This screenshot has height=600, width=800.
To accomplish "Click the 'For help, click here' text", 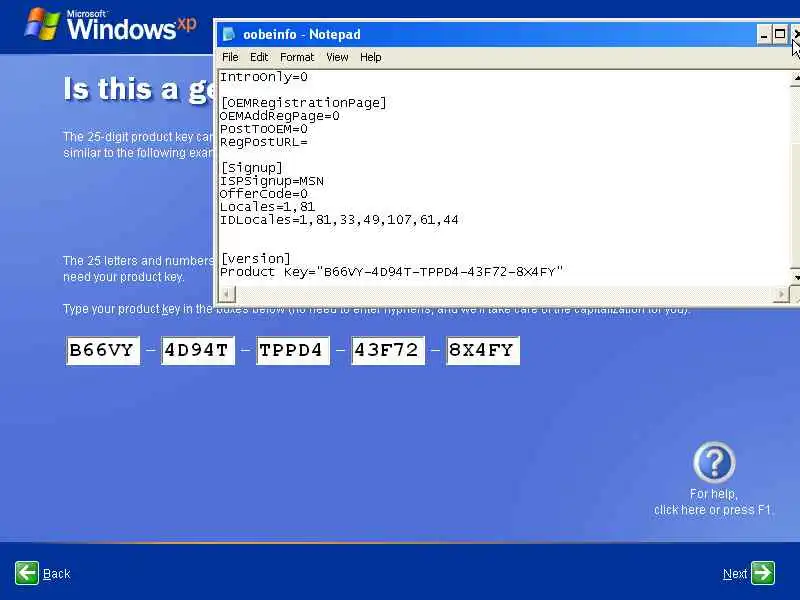I will tap(713, 502).
